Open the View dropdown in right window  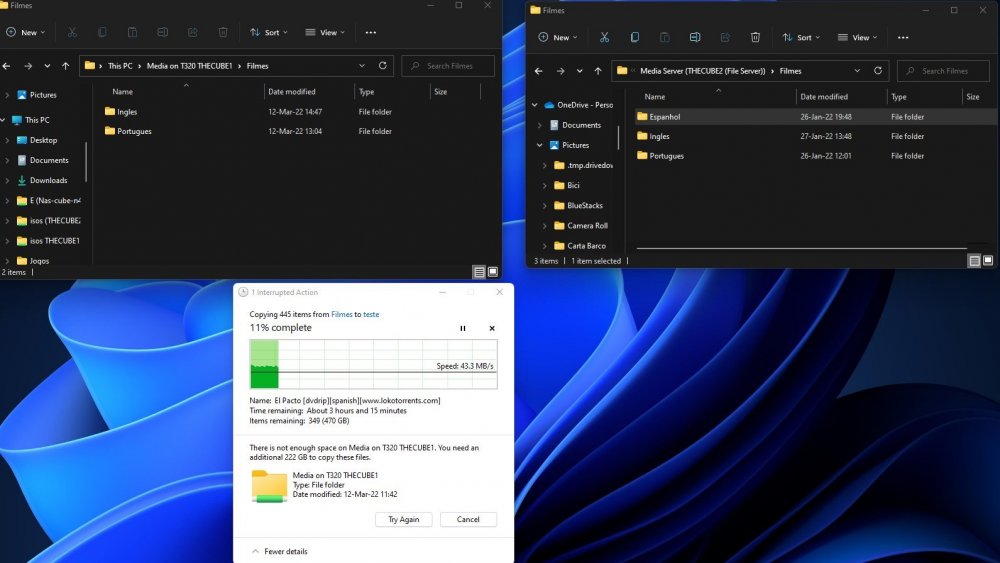click(857, 38)
